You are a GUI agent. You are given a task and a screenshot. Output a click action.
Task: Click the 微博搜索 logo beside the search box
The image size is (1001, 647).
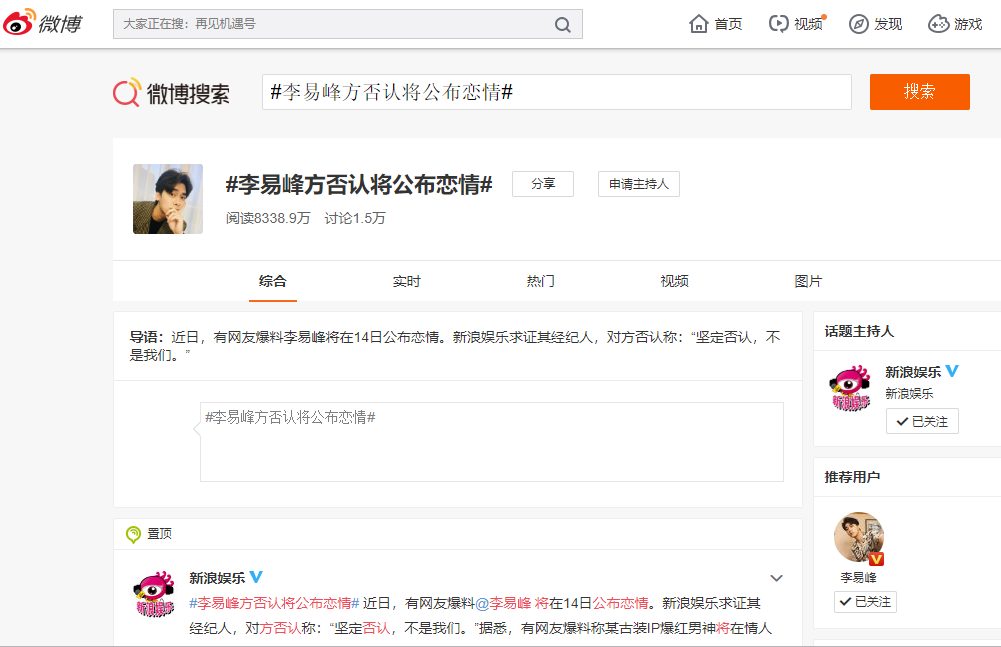[x=171, y=93]
